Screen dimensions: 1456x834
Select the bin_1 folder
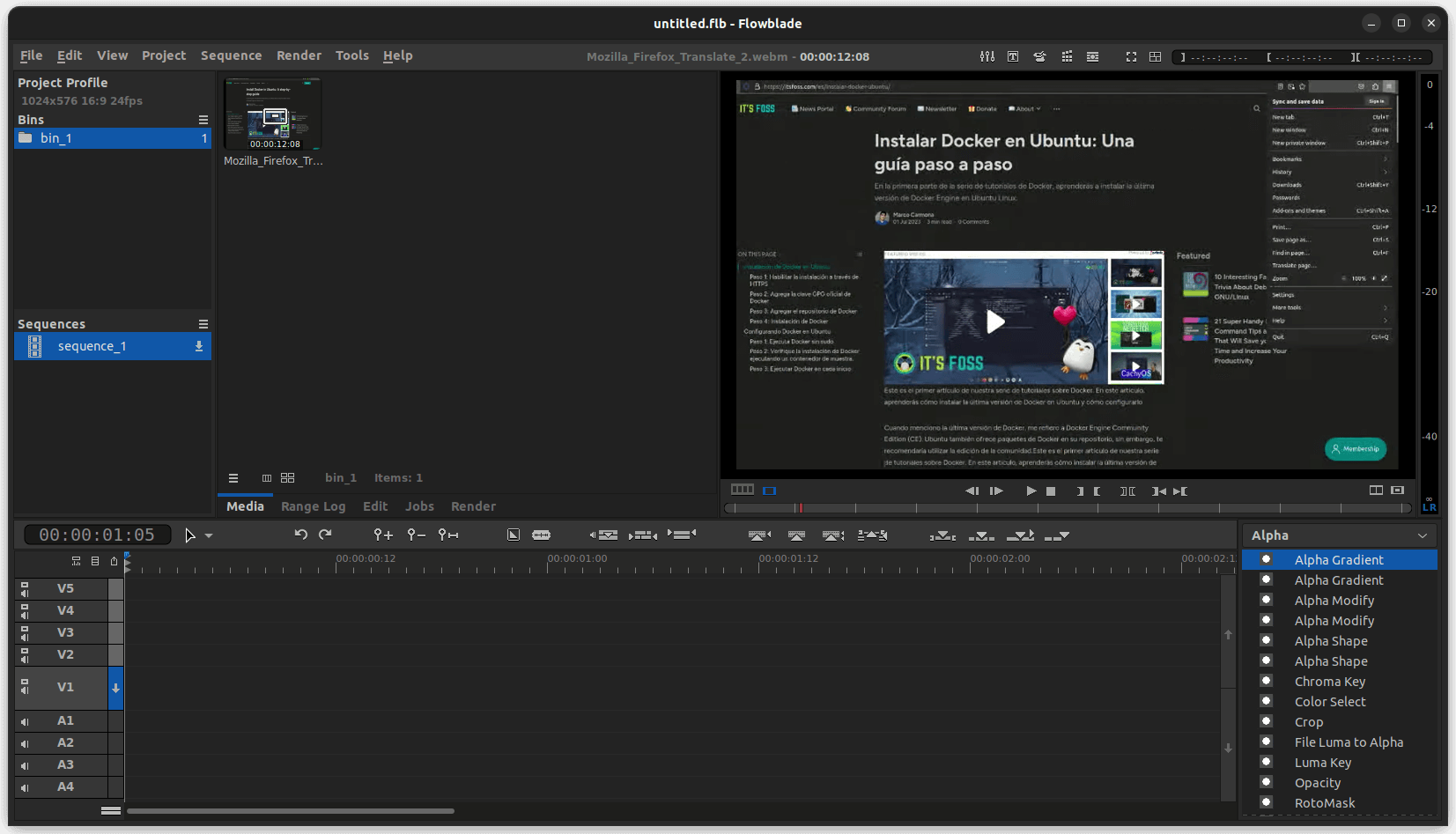pyautogui.click(x=56, y=138)
